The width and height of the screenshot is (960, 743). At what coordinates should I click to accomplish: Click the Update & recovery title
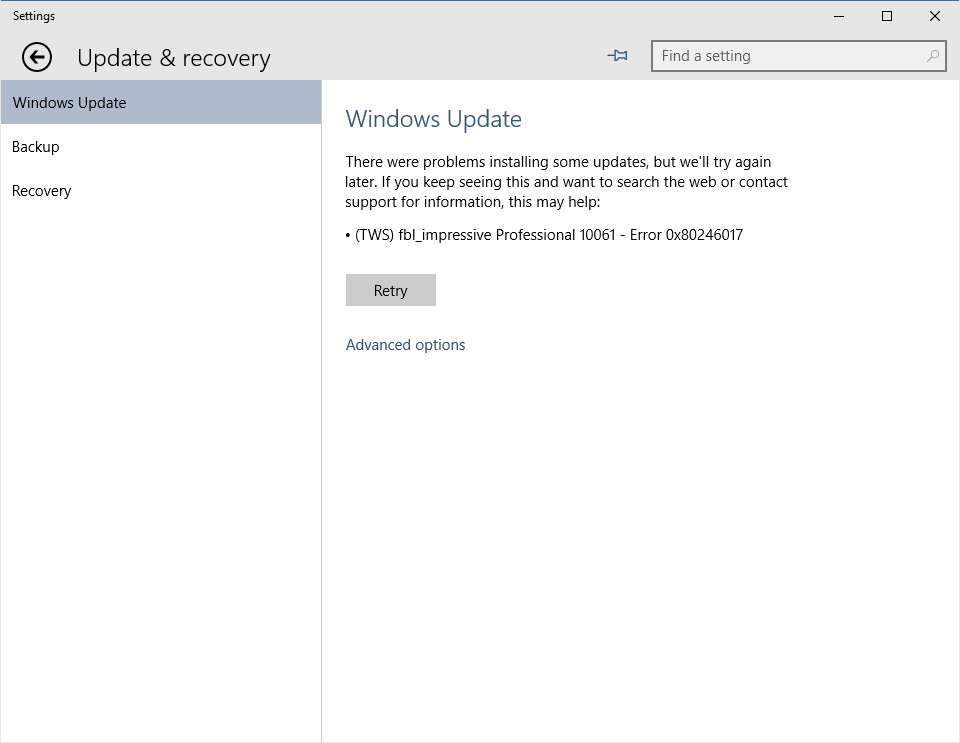click(x=174, y=58)
